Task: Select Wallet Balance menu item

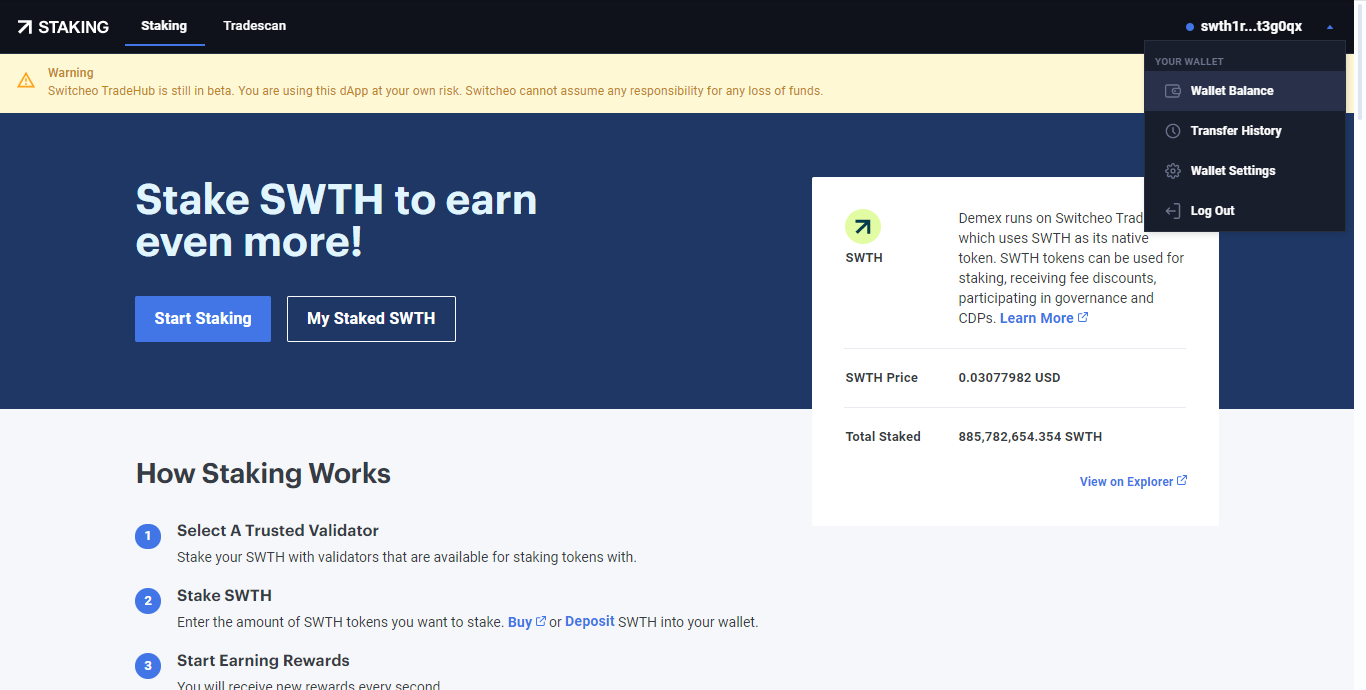Action: coord(1245,91)
